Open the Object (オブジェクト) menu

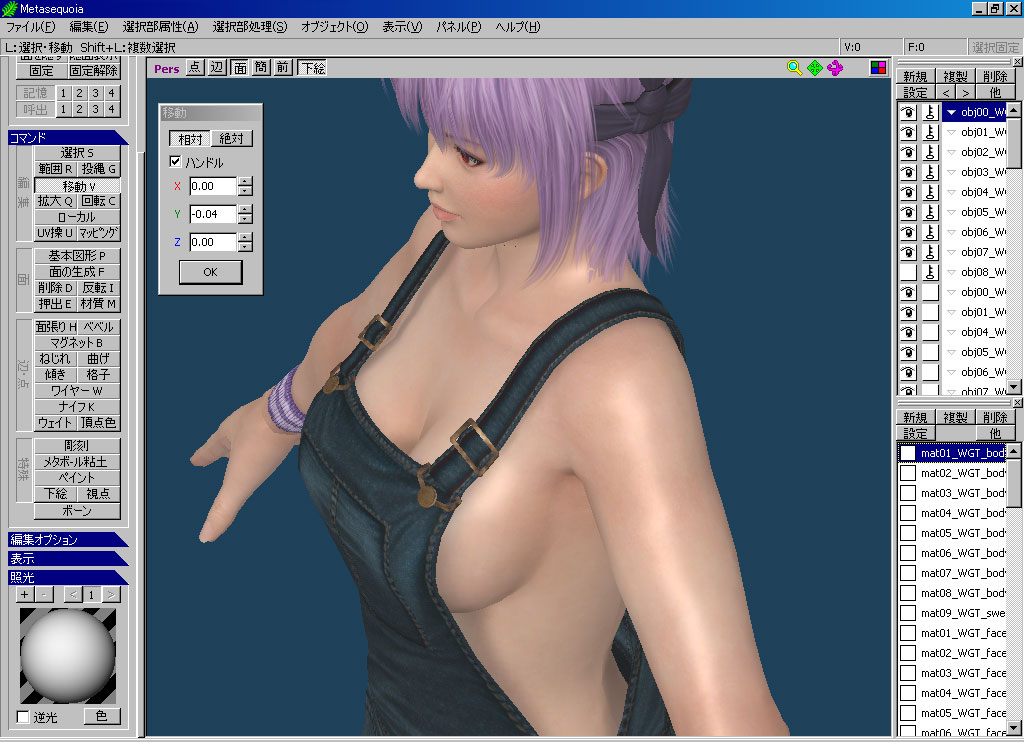334,27
